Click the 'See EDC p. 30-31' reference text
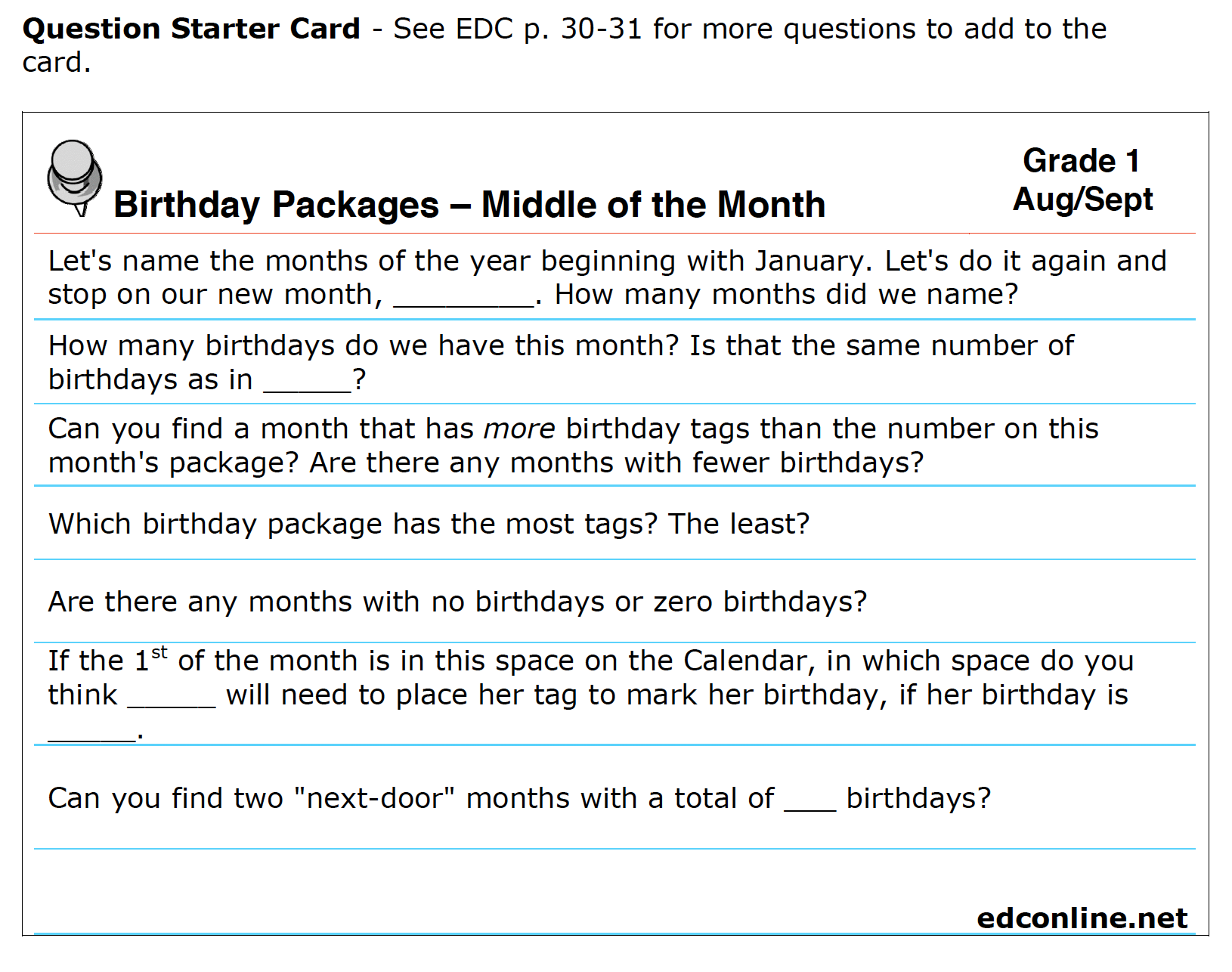1232x972 pixels. (518, 29)
